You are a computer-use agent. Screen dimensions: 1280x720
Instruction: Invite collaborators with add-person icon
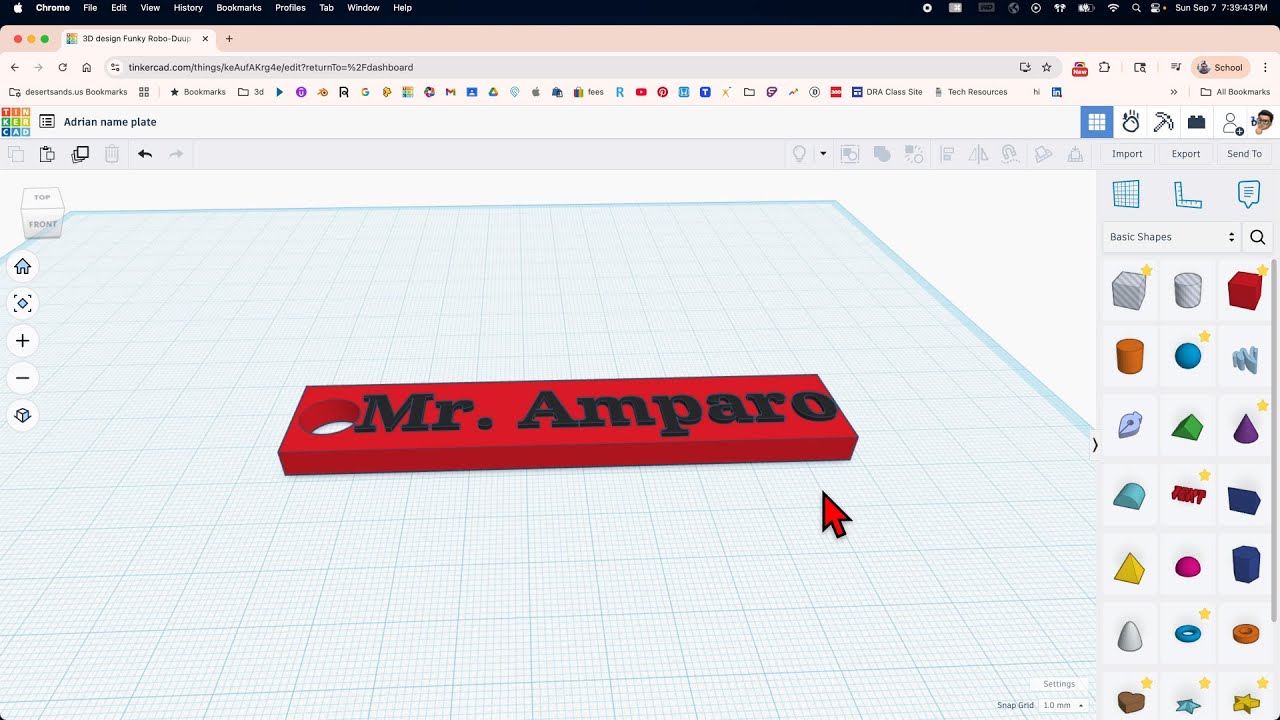(x=1232, y=123)
